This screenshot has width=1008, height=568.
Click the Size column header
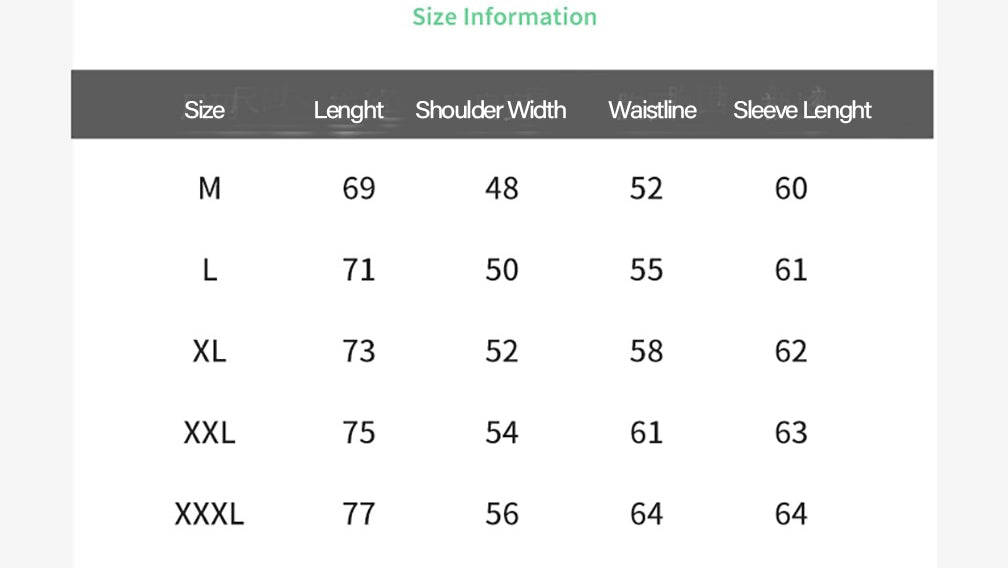tap(204, 110)
